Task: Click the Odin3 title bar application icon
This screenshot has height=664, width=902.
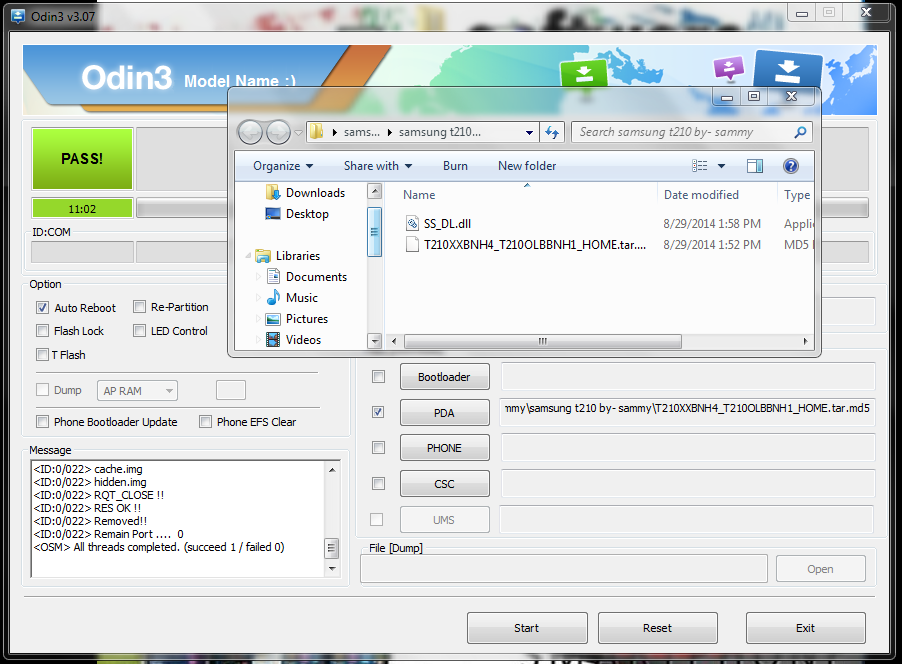Action: [18, 16]
